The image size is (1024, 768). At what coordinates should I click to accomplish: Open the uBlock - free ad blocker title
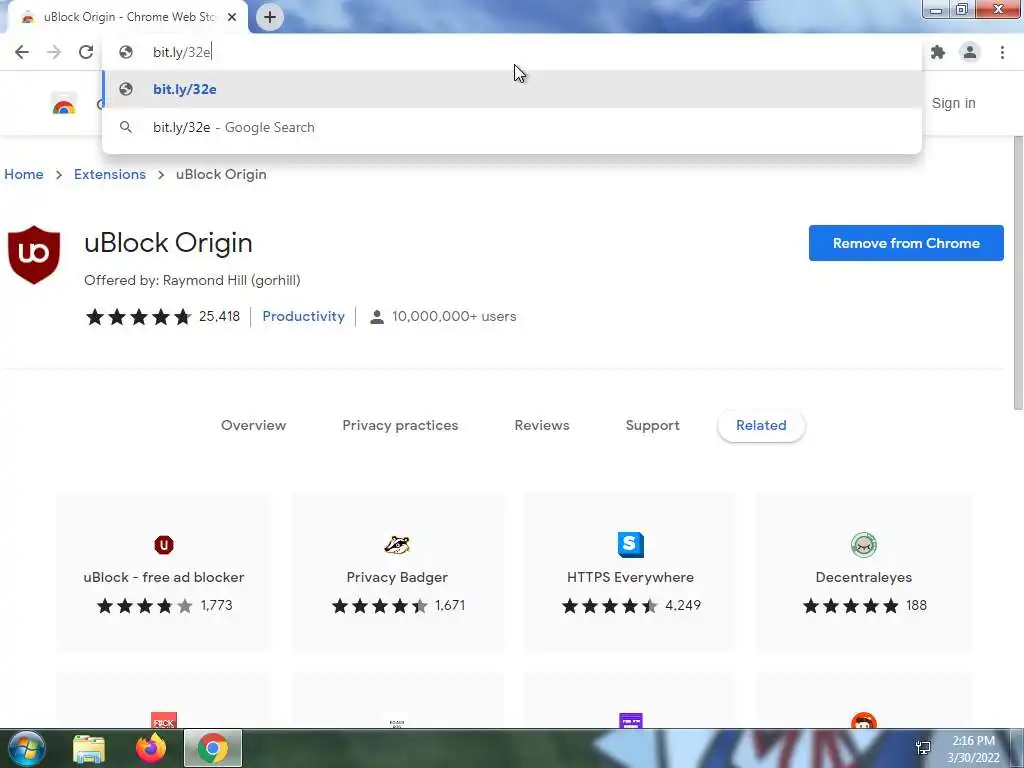[x=164, y=577]
